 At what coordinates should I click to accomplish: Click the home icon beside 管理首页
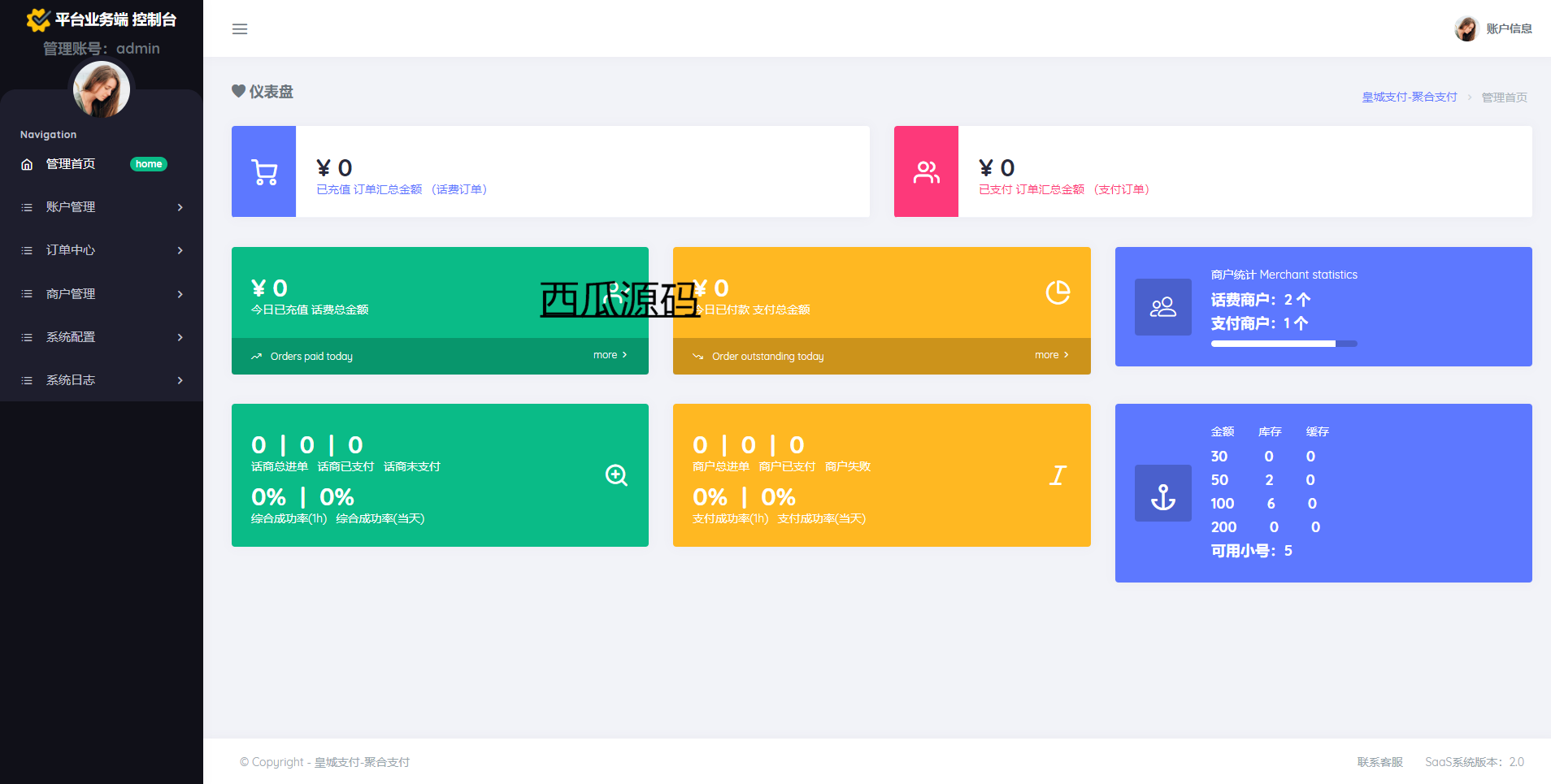pyautogui.click(x=27, y=164)
